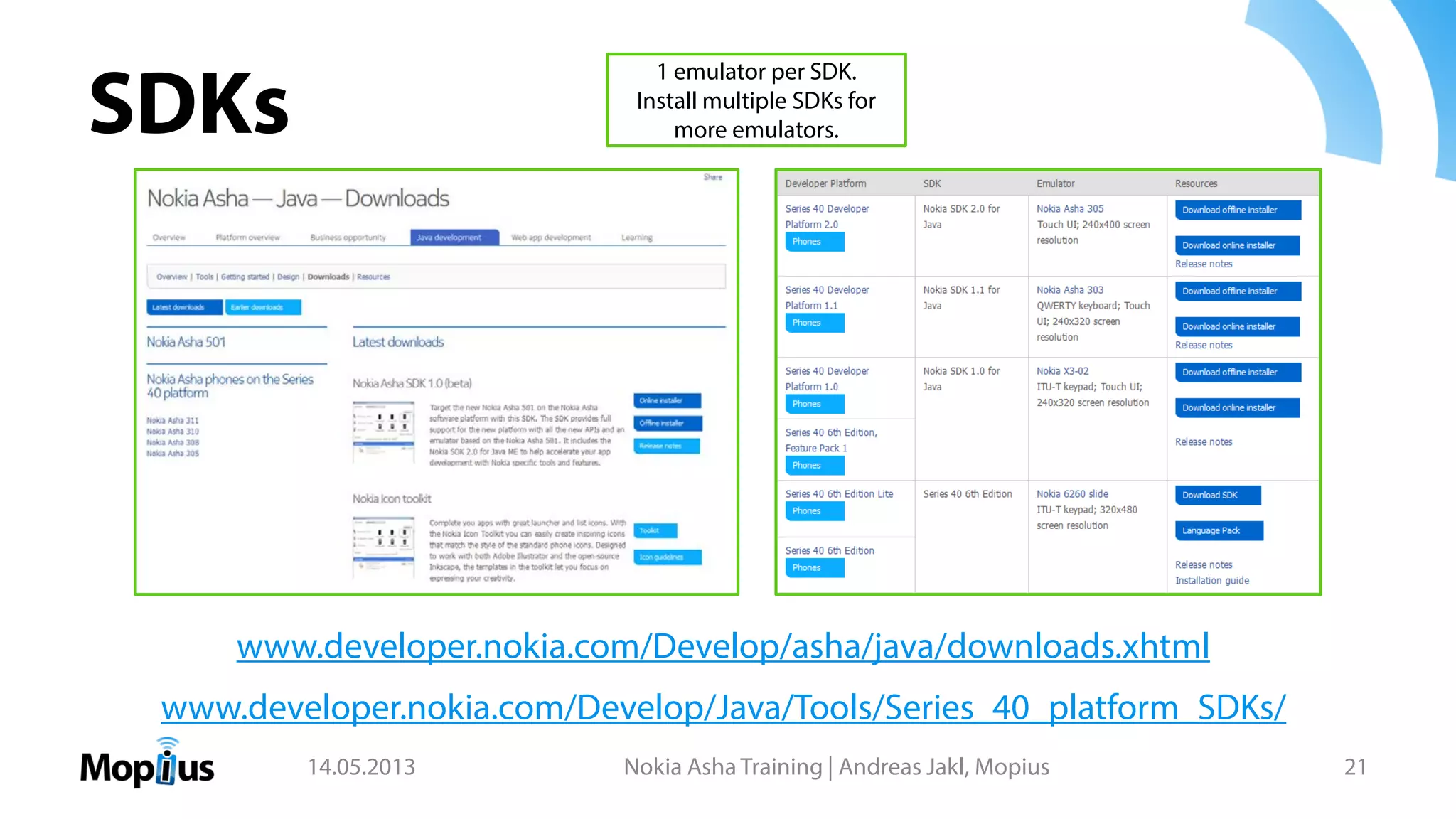1456x819 pixels.
Task: Click the Earlier downloads button
Action: point(263,307)
